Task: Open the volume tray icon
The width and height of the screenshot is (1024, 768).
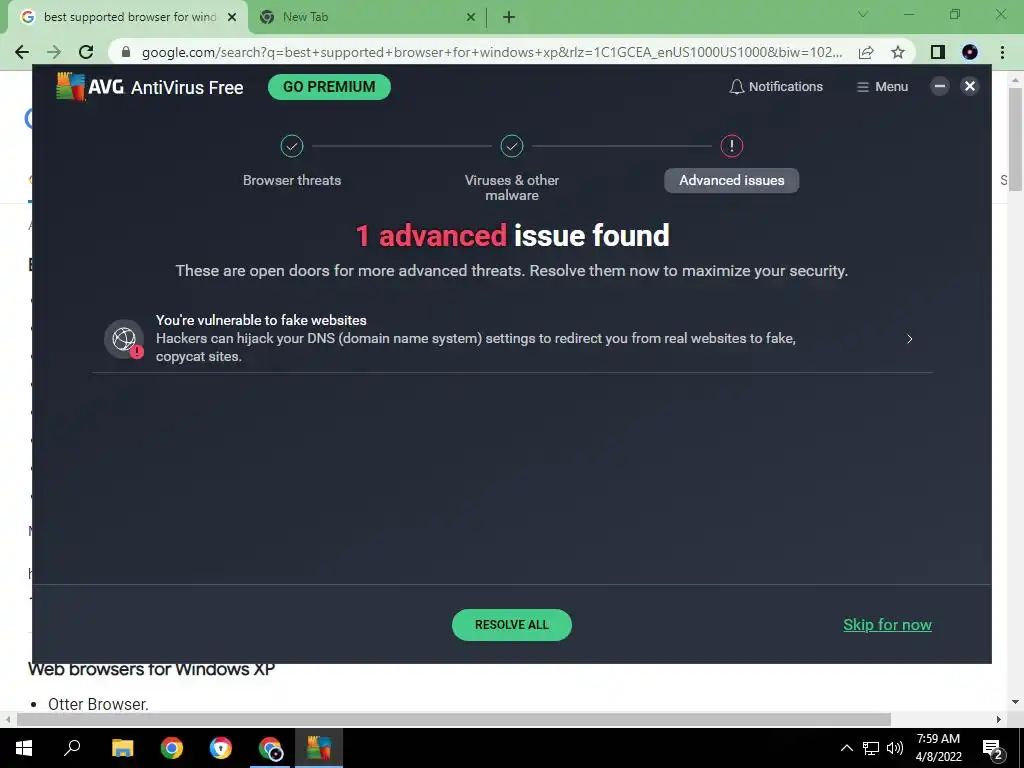Action: [895, 748]
